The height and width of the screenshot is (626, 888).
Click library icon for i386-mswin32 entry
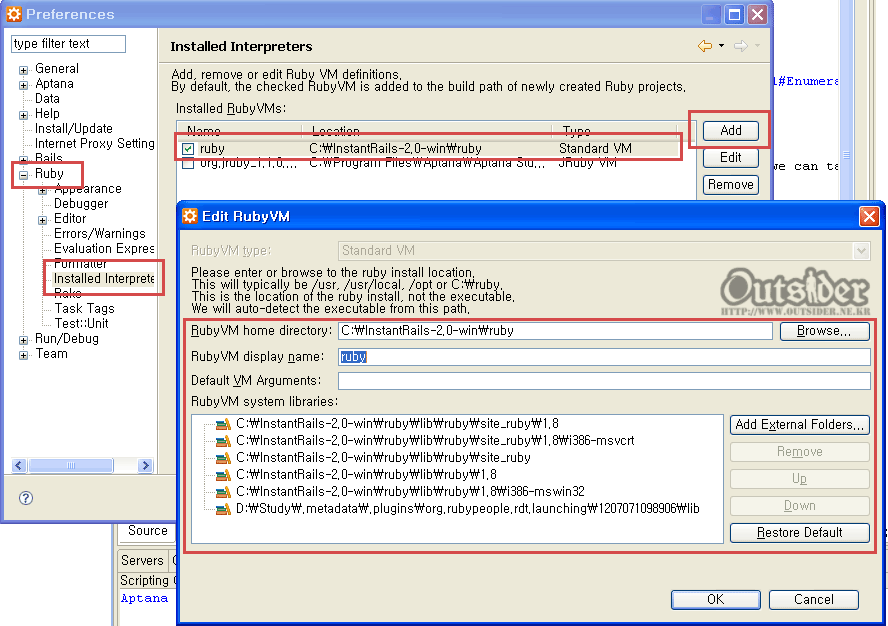(x=224, y=492)
